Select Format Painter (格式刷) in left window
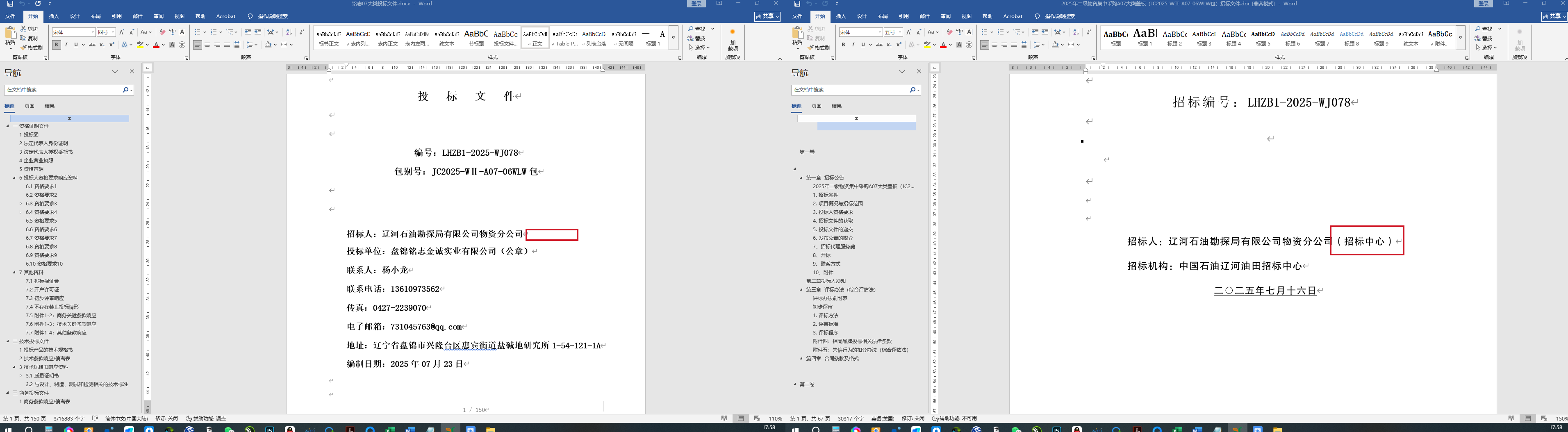The image size is (1568, 432). coord(32,48)
